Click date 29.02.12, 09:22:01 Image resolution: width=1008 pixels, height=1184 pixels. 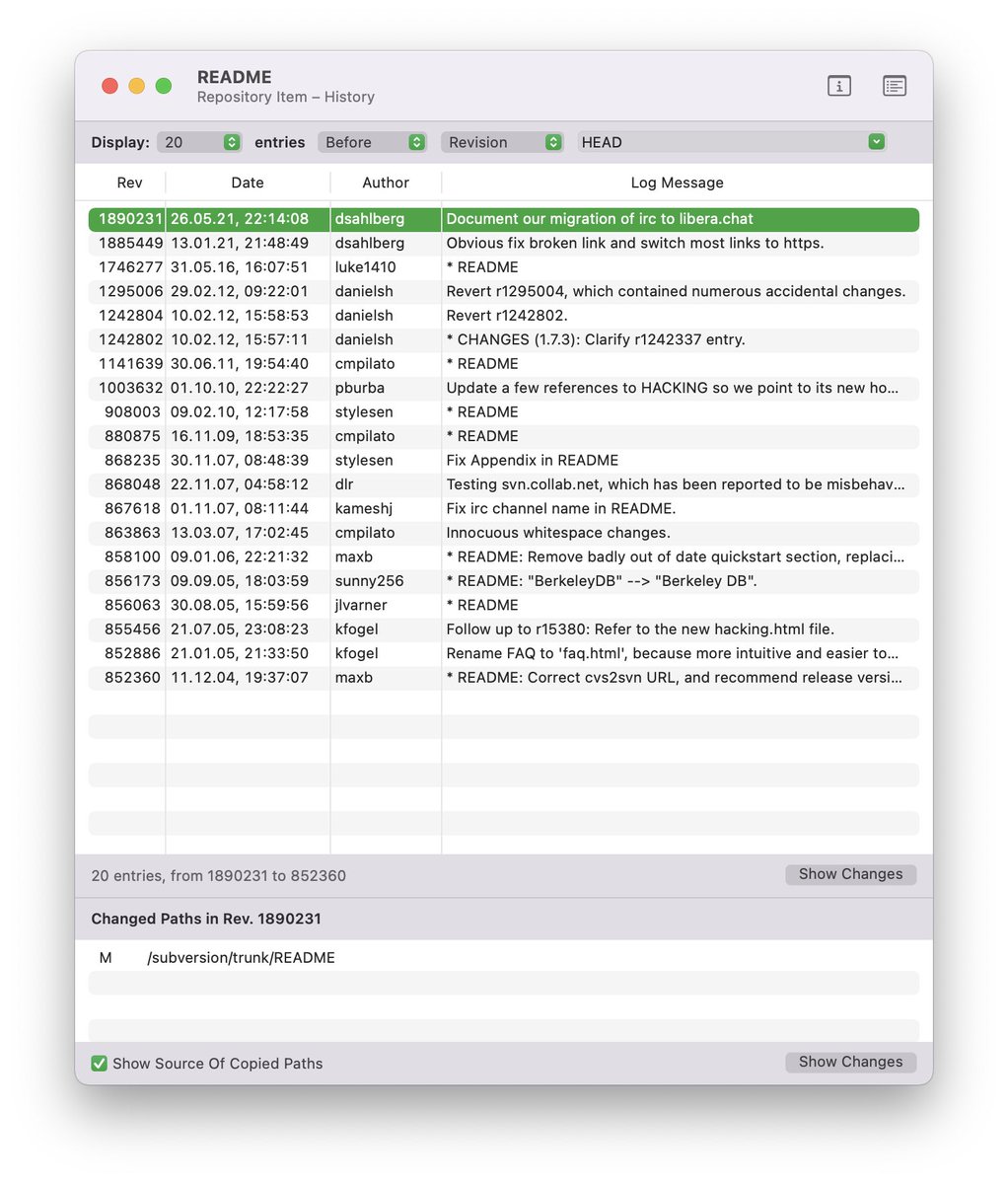240,291
